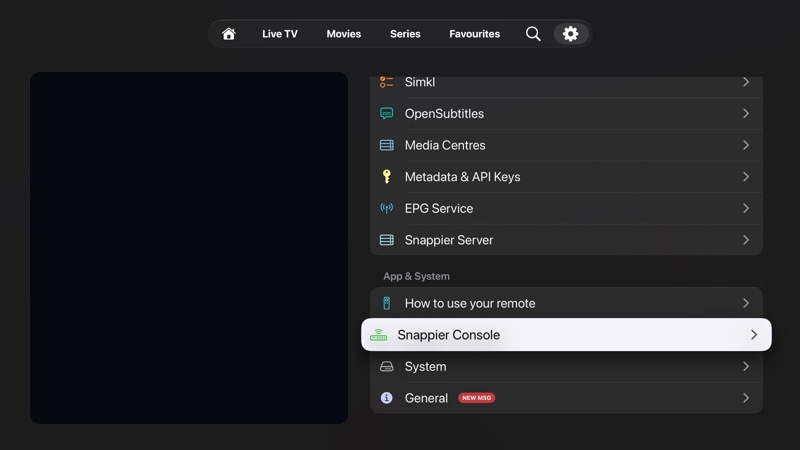Go to the Home screen icon
This screenshot has height=450, width=800.
pyautogui.click(x=229, y=34)
